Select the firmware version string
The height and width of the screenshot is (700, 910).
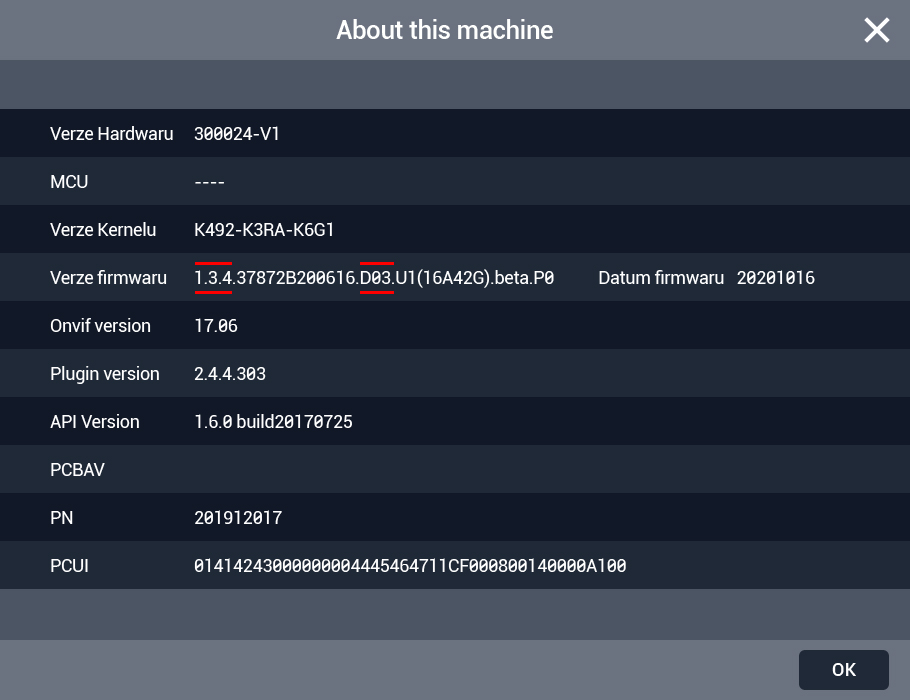click(x=374, y=278)
